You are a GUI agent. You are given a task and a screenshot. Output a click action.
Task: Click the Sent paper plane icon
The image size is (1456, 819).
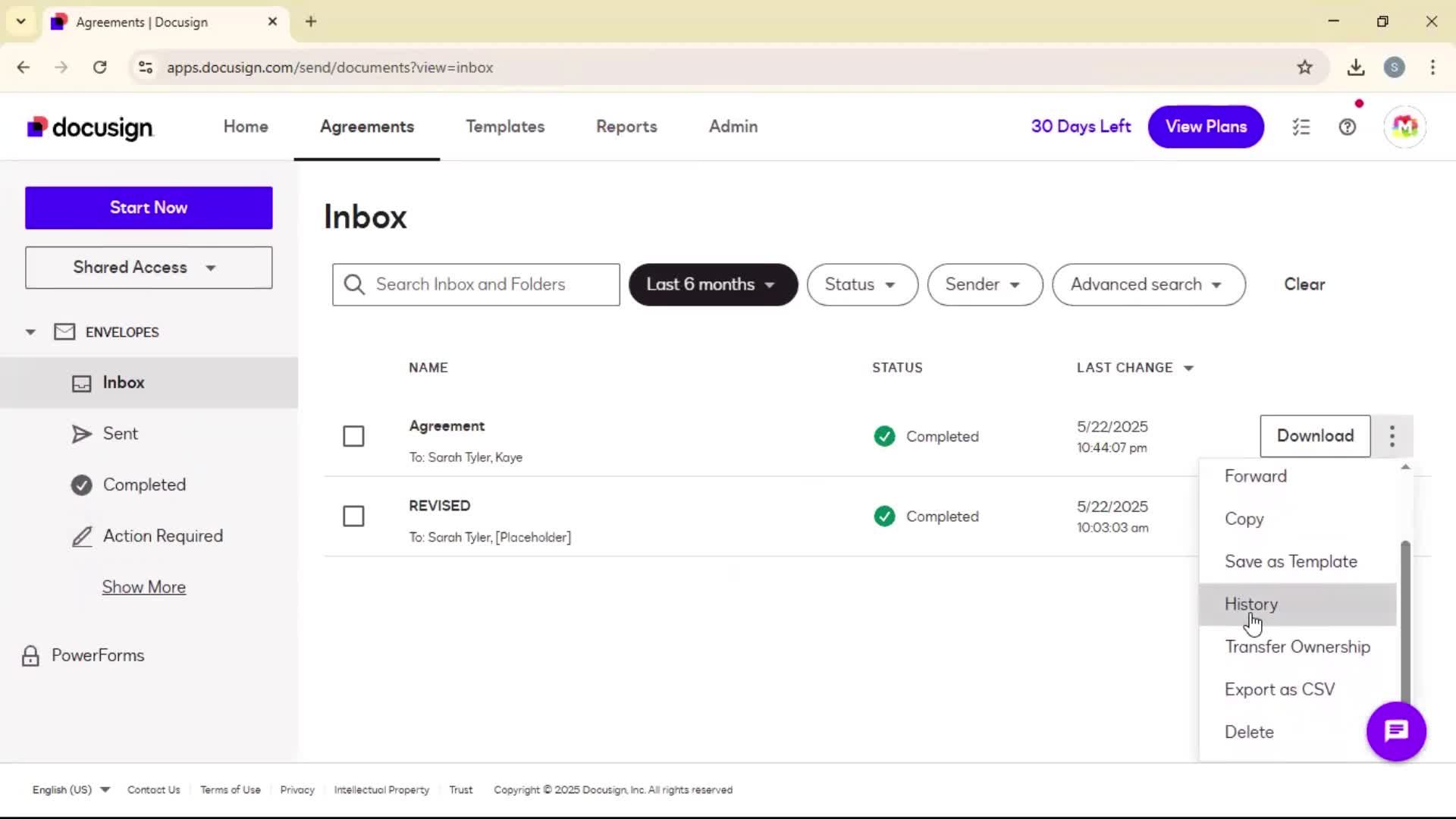point(81,434)
